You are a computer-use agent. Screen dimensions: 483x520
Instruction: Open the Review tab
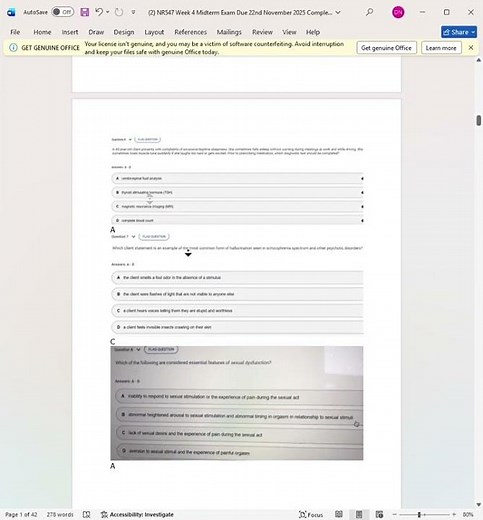(262, 32)
